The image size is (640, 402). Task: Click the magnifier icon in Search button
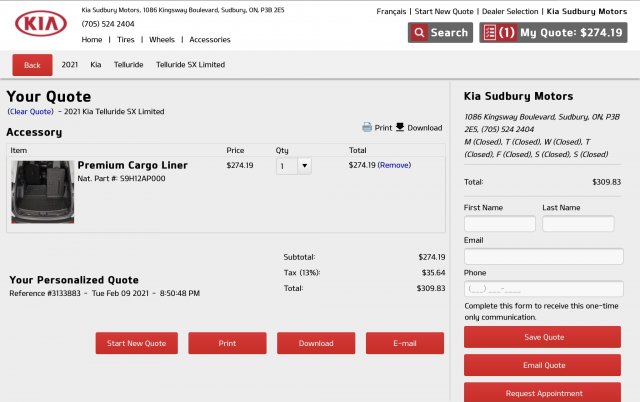point(419,33)
